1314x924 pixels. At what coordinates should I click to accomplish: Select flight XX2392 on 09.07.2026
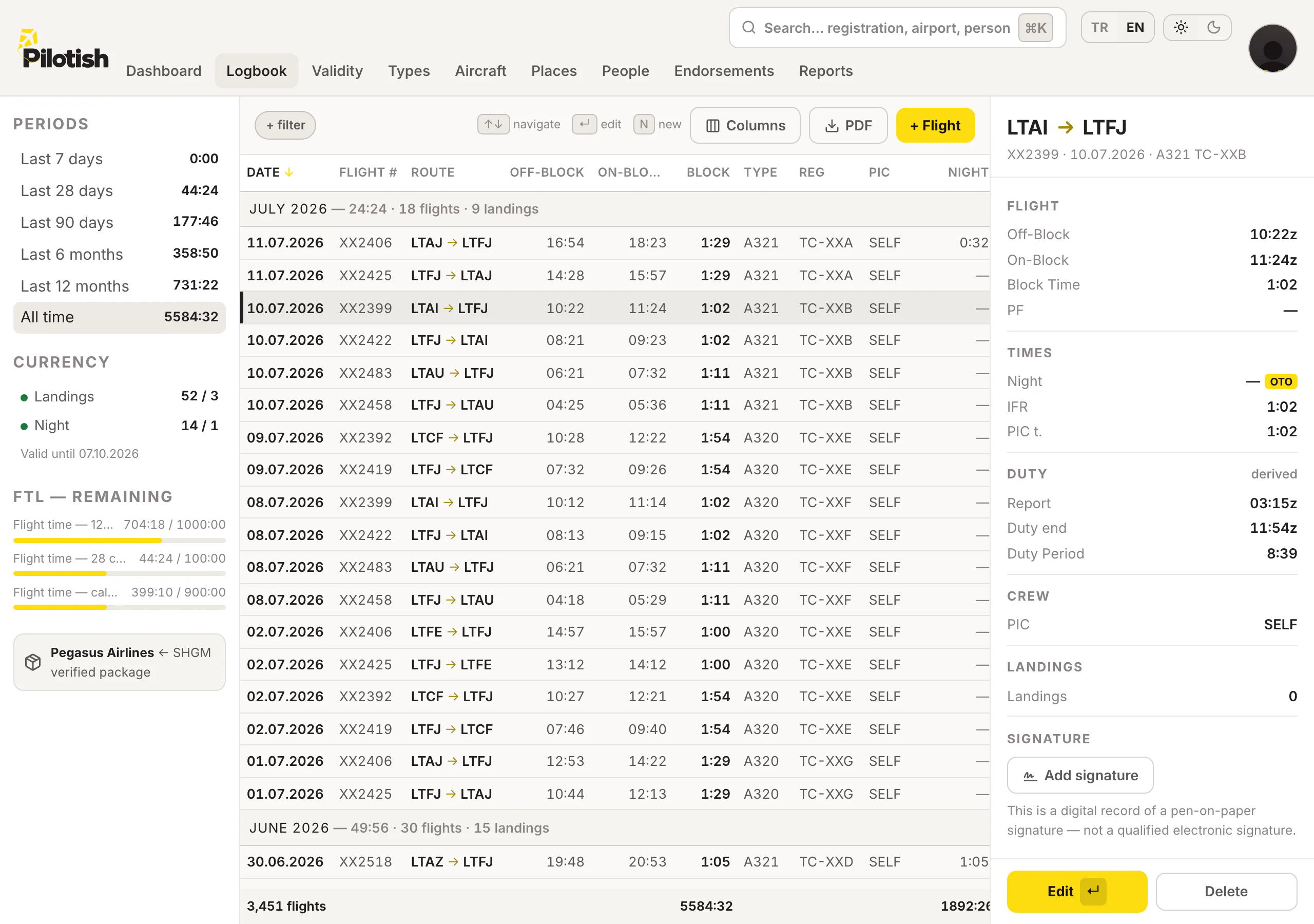tap(614, 437)
